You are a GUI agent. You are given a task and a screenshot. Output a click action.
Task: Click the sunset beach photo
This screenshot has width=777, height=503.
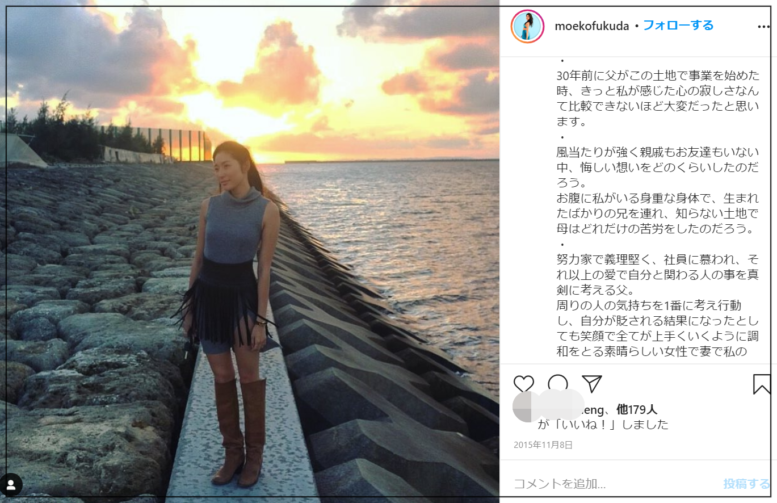[x=250, y=252]
